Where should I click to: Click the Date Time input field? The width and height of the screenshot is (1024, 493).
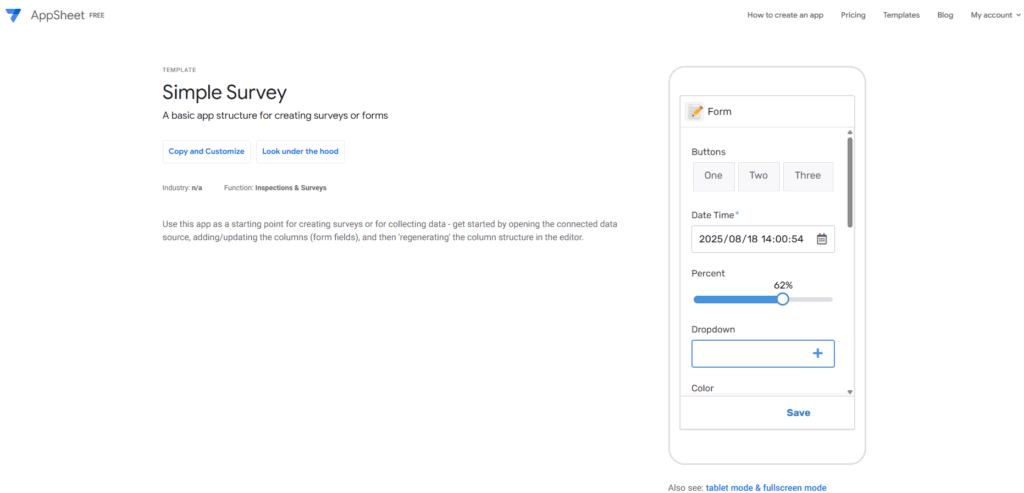pyautogui.click(x=752, y=239)
